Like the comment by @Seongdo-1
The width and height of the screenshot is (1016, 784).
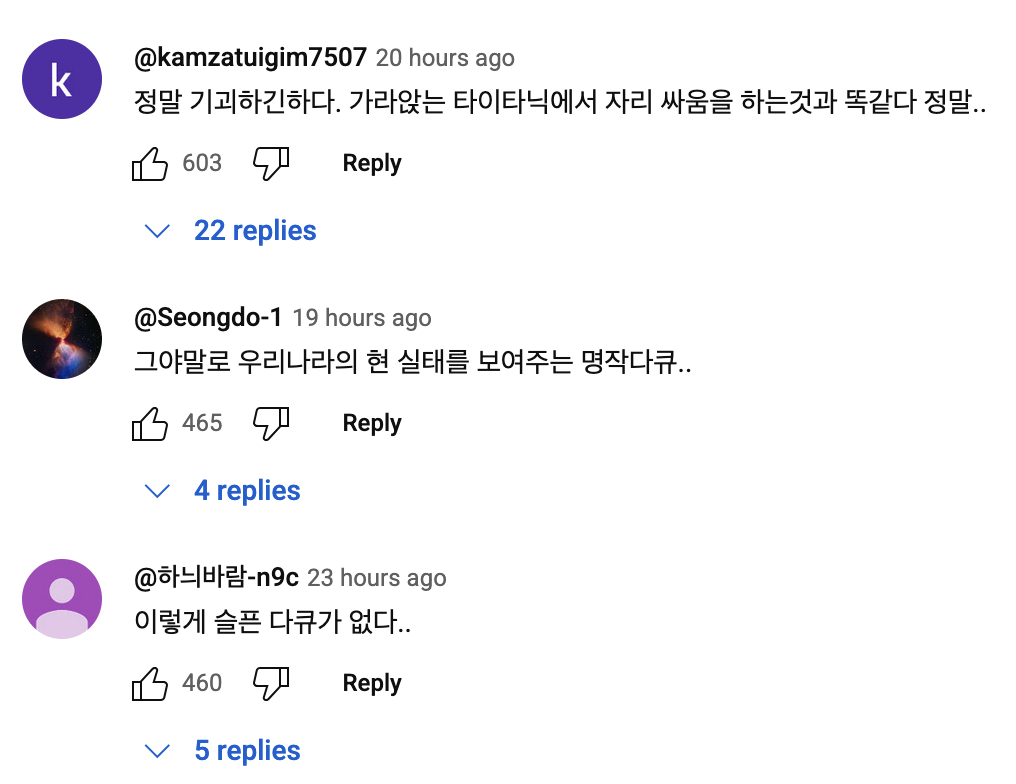(150, 423)
